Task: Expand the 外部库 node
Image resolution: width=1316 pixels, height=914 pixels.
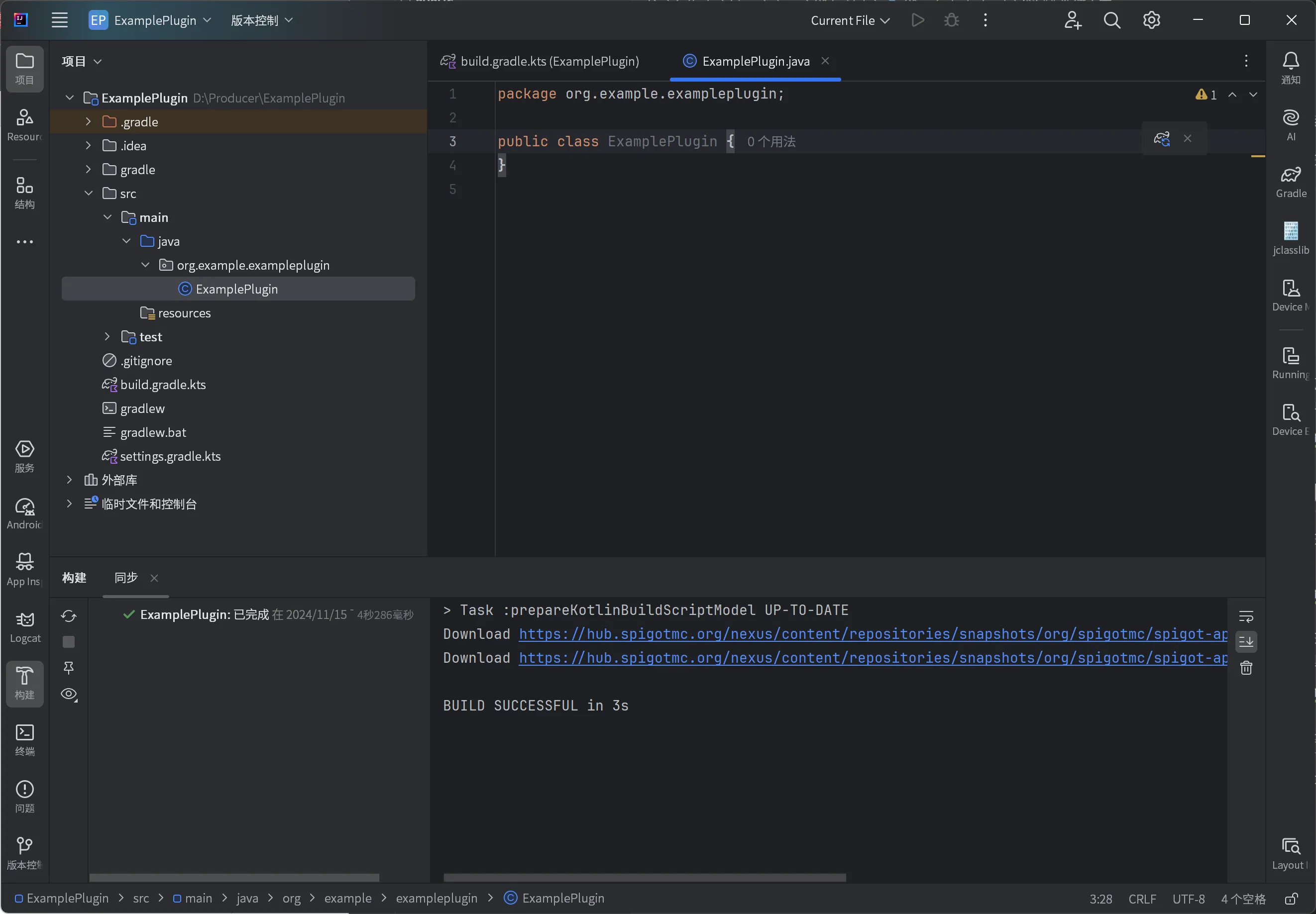Action: 69,480
